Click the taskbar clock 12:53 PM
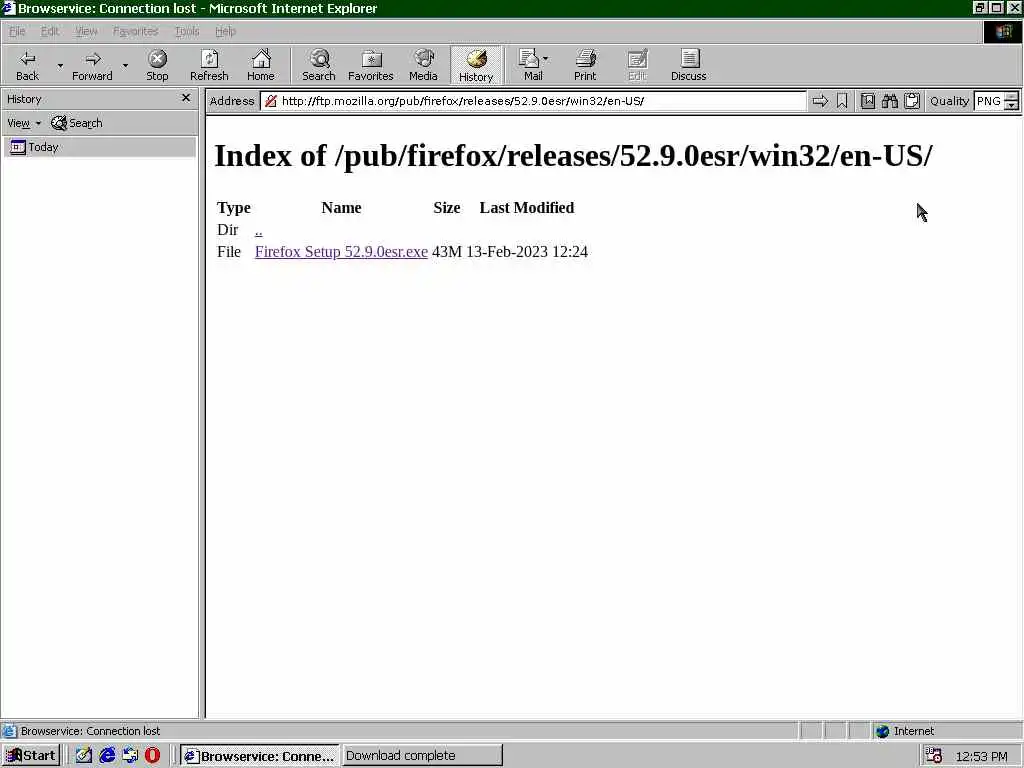The width and height of the screenshot is (1024, 768). click(982, 756)
